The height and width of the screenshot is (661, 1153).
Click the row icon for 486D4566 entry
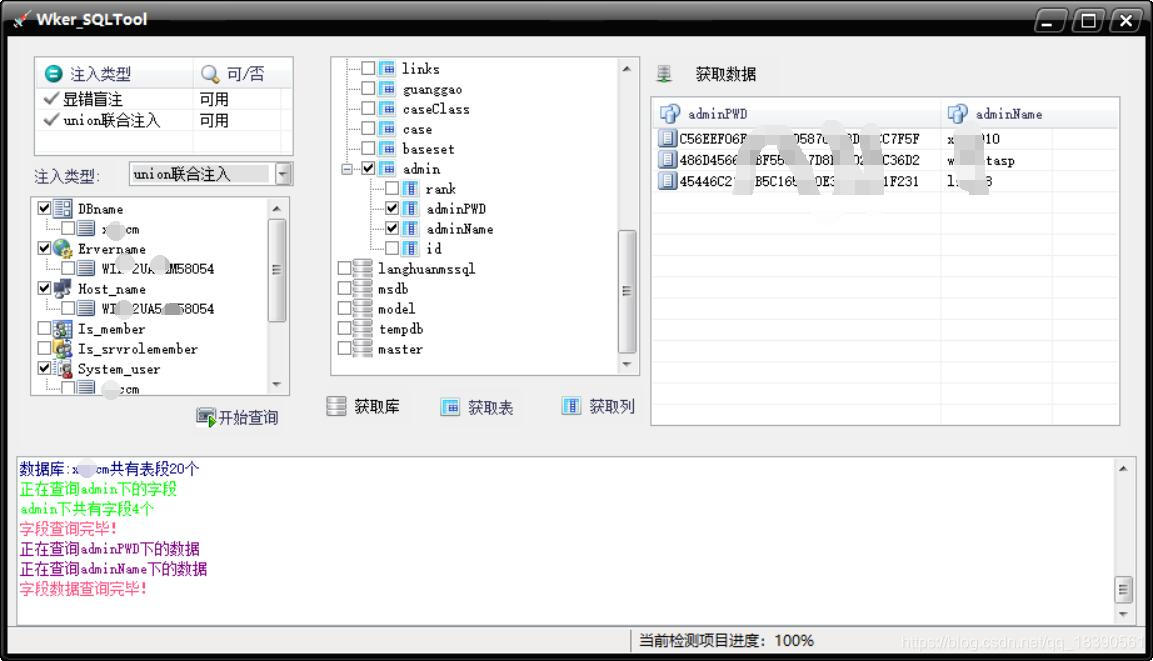(667, 160)
